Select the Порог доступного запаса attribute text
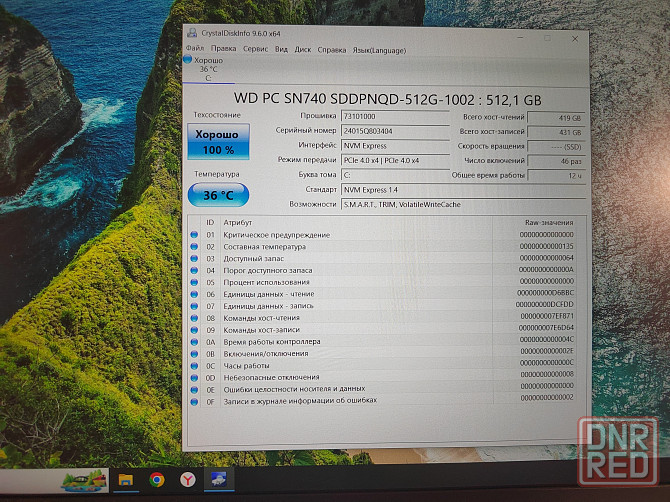The width and height of the screenshot is (670, 502). click(x=268, y=270)
